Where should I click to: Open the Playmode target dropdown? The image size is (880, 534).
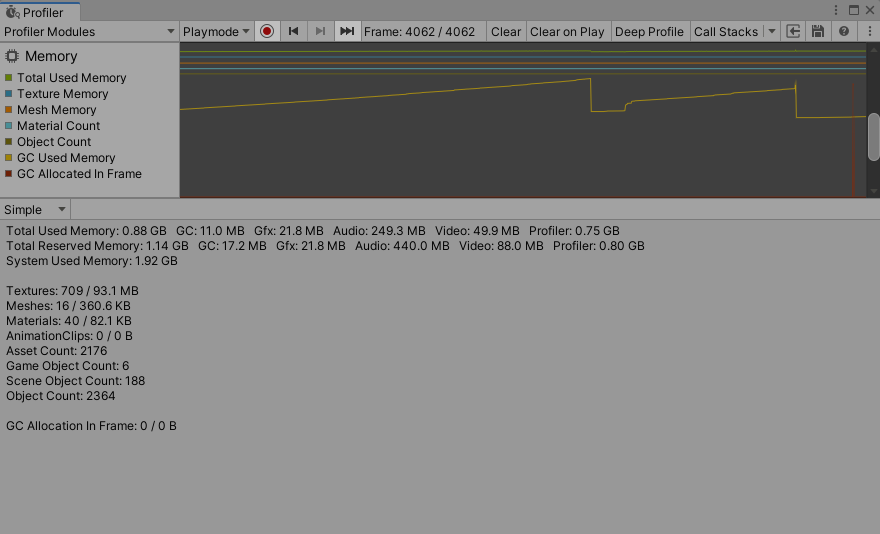pyautogui.click(x=216, y=31)
